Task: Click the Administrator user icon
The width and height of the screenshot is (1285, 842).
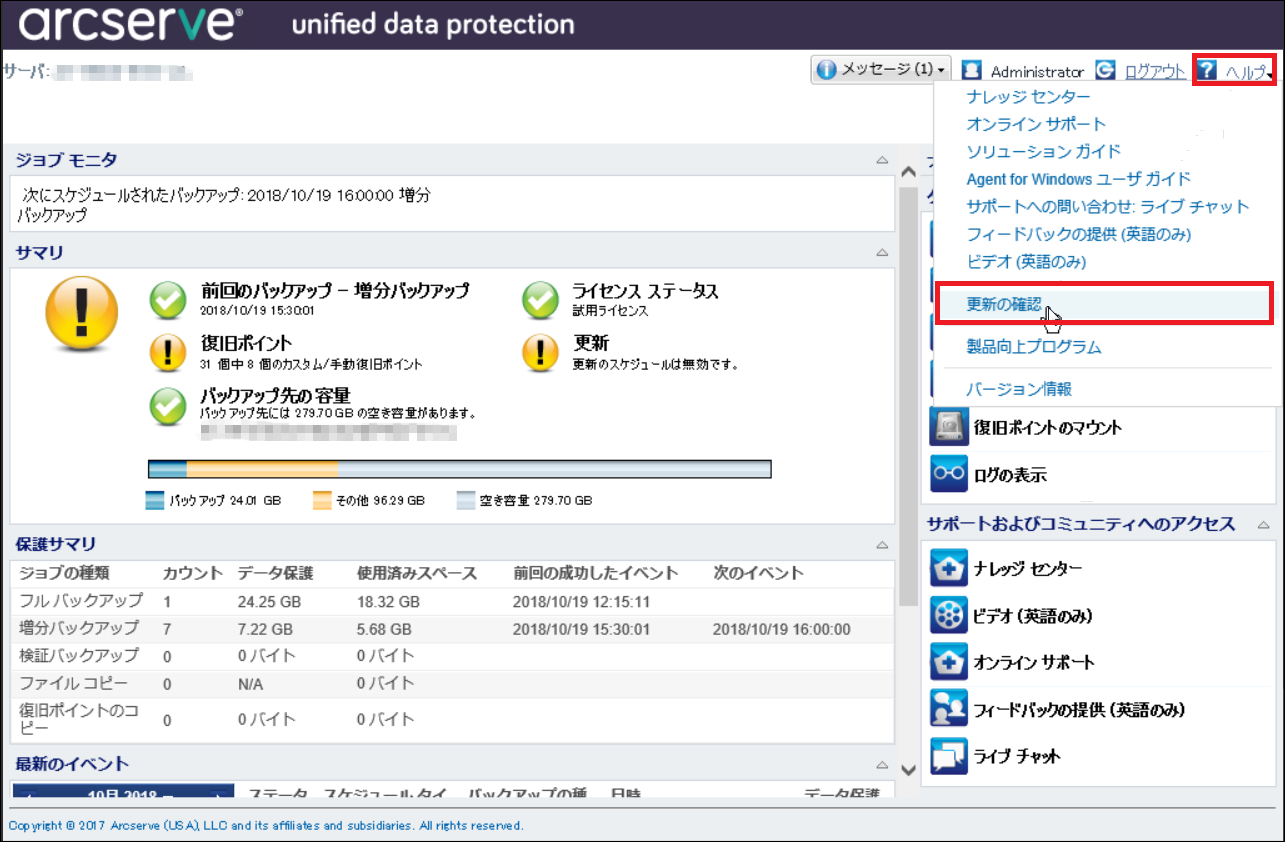Action: pos(971,71)
